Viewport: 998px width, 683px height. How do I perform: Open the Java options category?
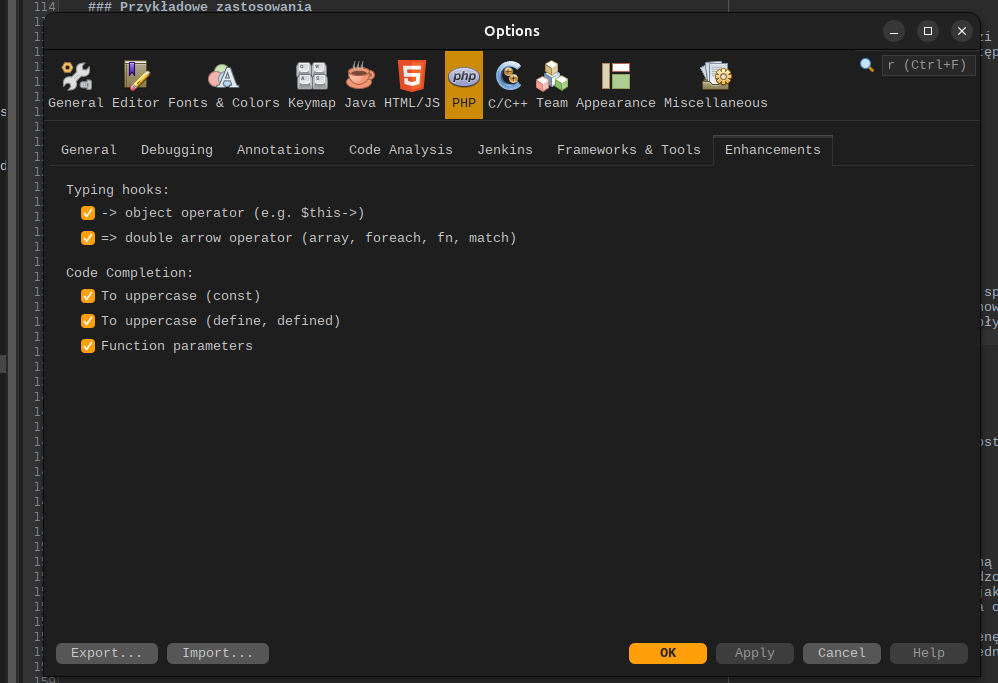click(x=360, y=85)
